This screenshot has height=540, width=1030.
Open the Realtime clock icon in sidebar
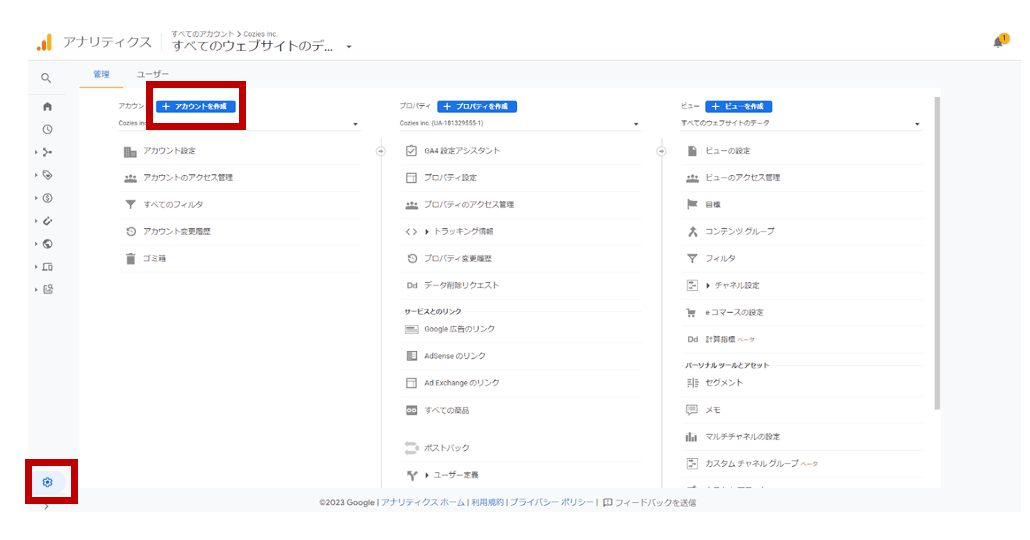click(47, 129)
